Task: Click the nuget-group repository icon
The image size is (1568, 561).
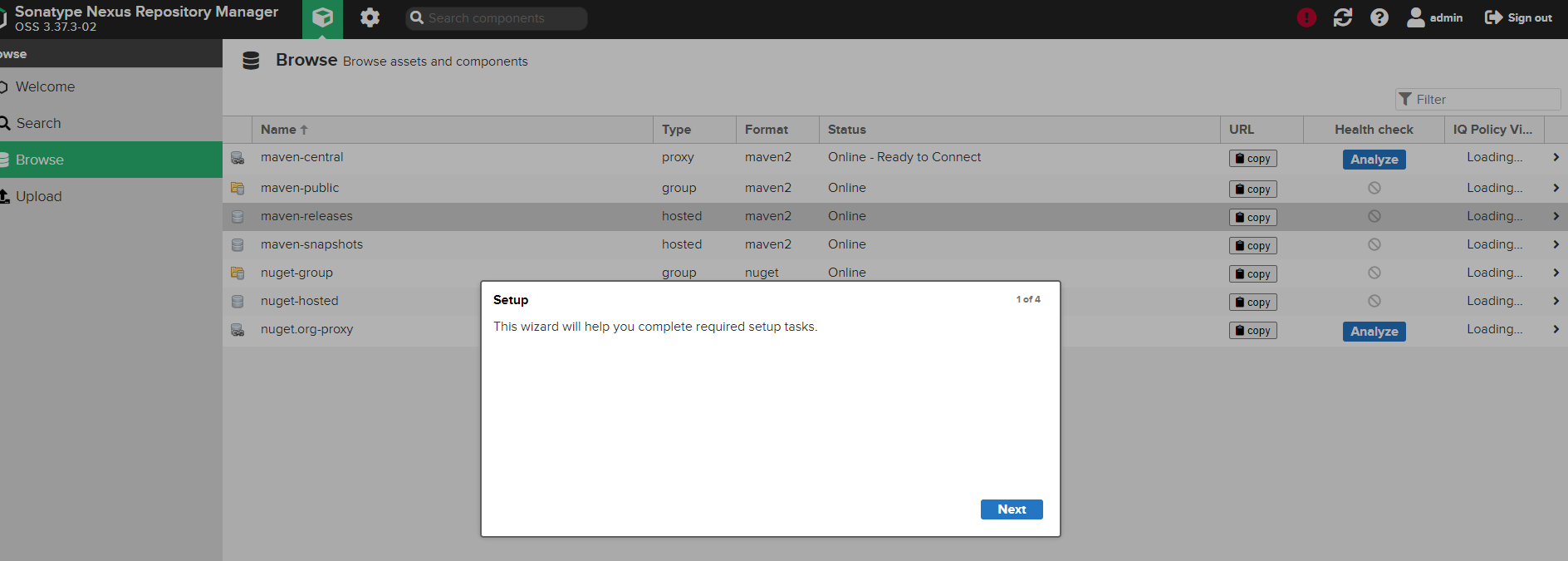Action: point(238,273)
